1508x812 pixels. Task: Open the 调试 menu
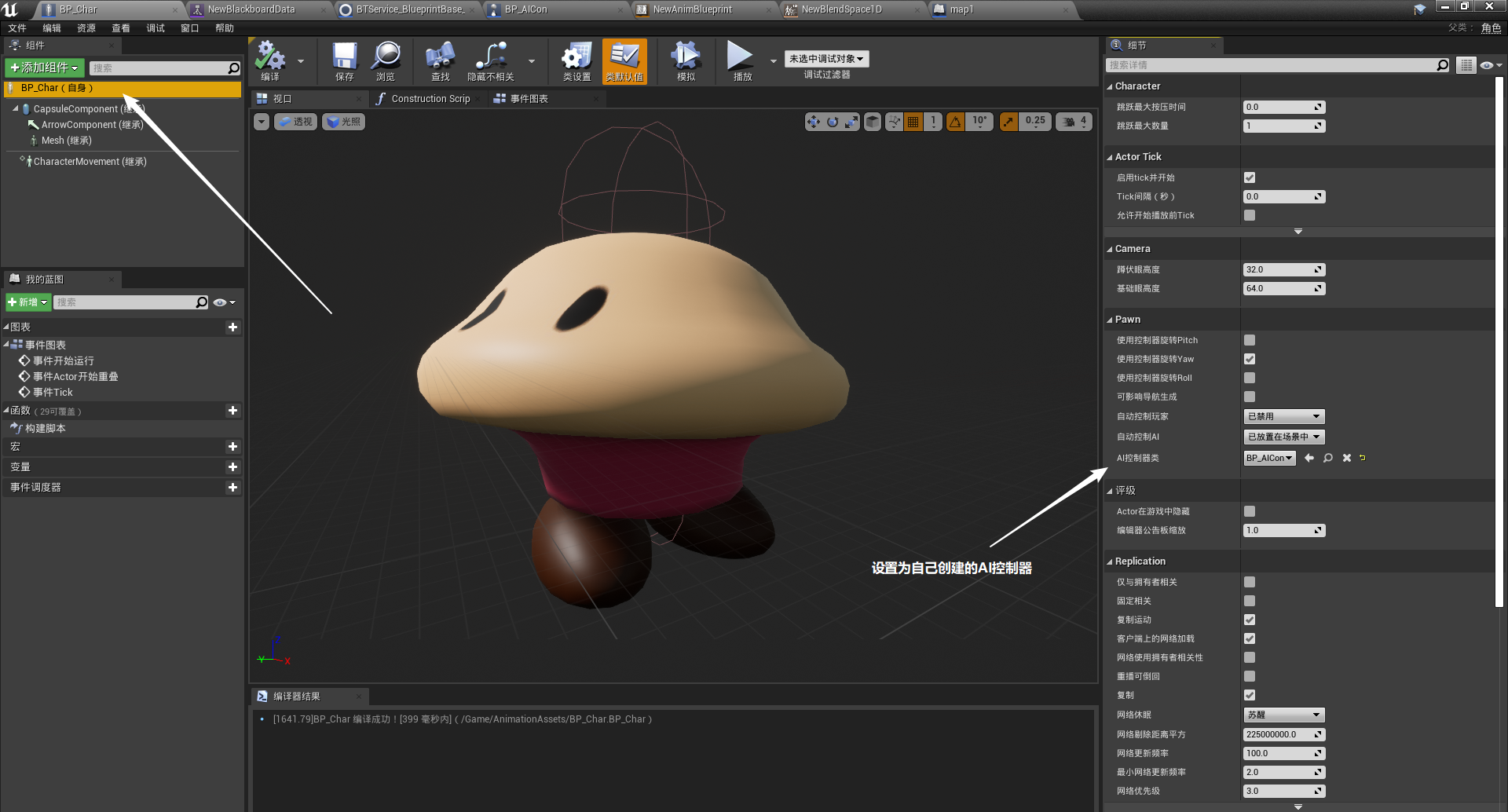point(156,28)
